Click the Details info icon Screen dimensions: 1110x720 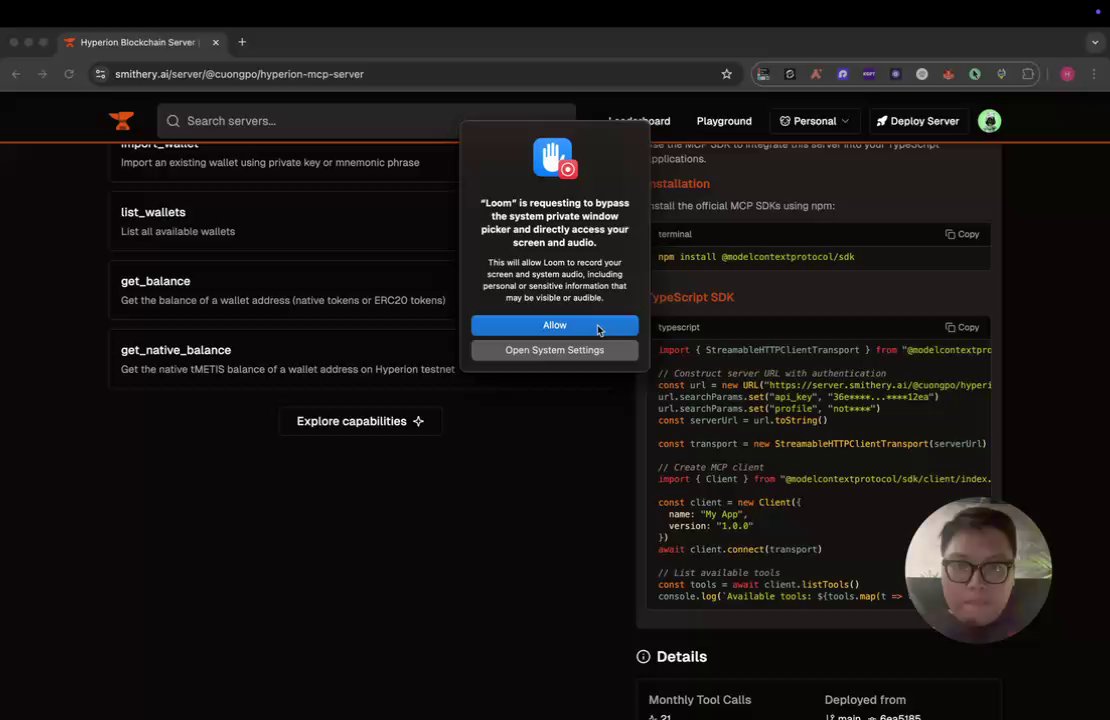tap(643, 657)
